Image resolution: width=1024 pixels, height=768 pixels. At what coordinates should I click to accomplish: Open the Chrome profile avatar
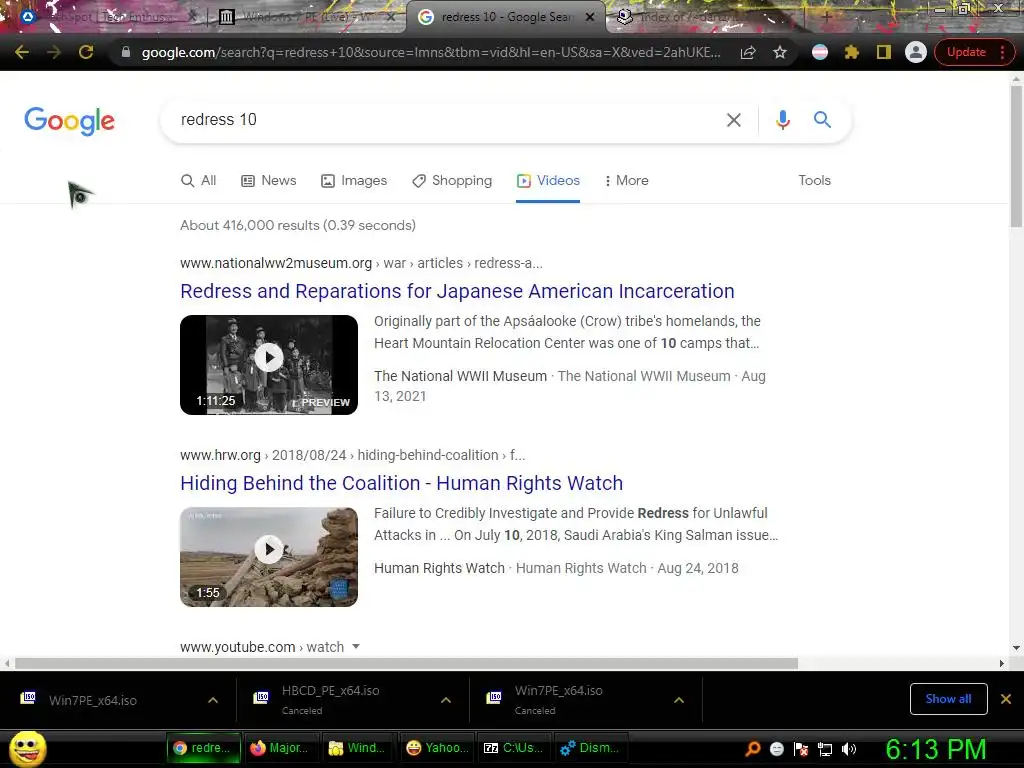[916, 52]
